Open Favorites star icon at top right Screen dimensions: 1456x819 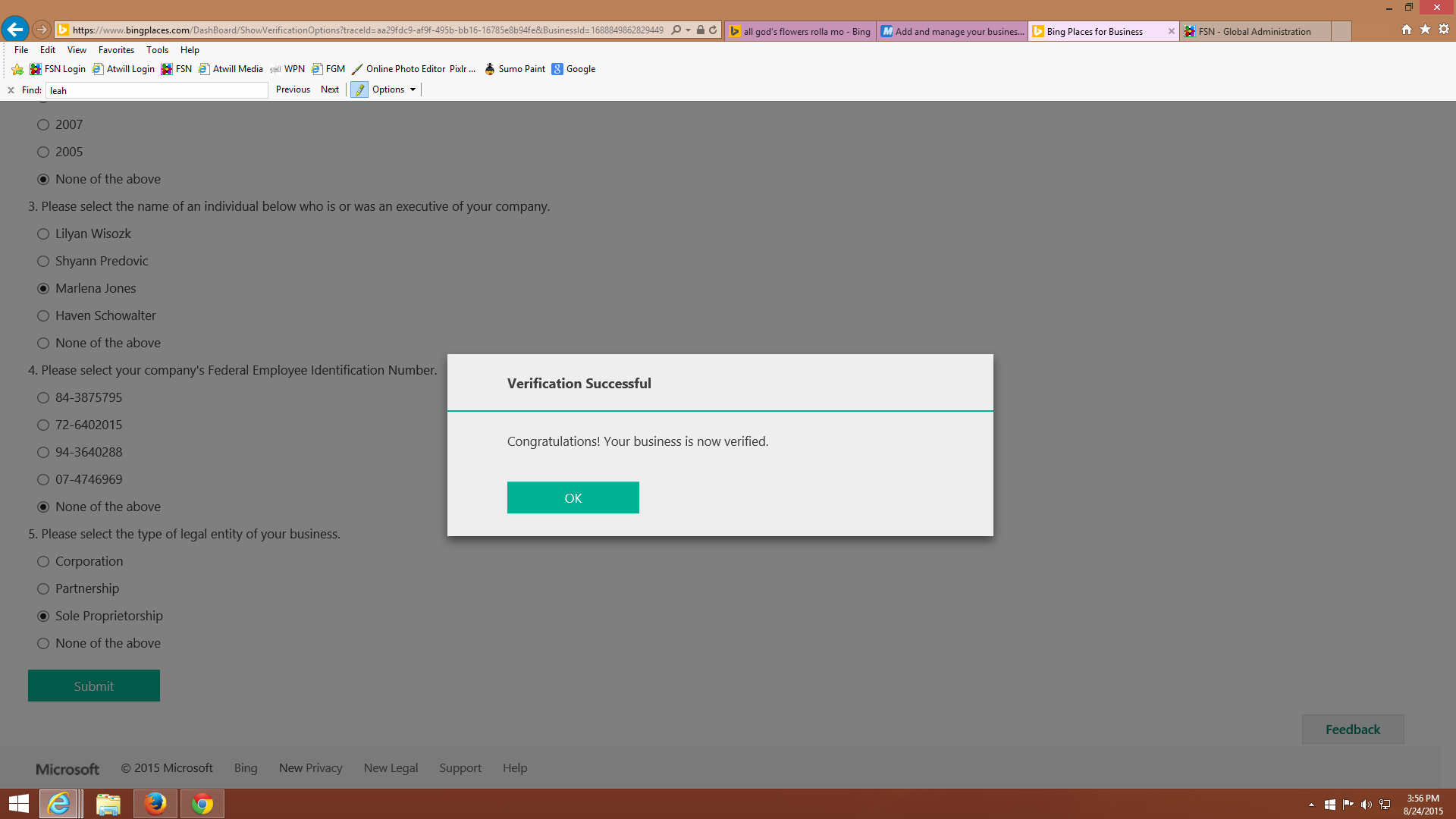tap(1425, 30)
